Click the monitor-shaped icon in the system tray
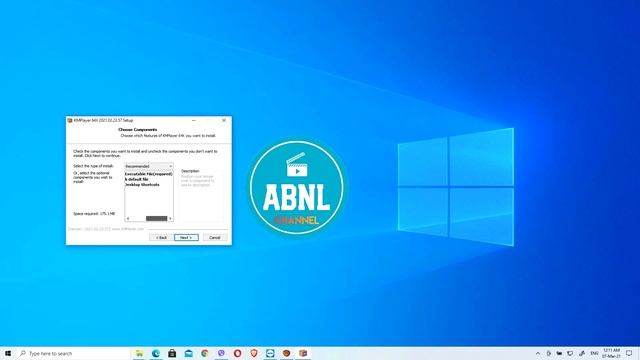 570,353
